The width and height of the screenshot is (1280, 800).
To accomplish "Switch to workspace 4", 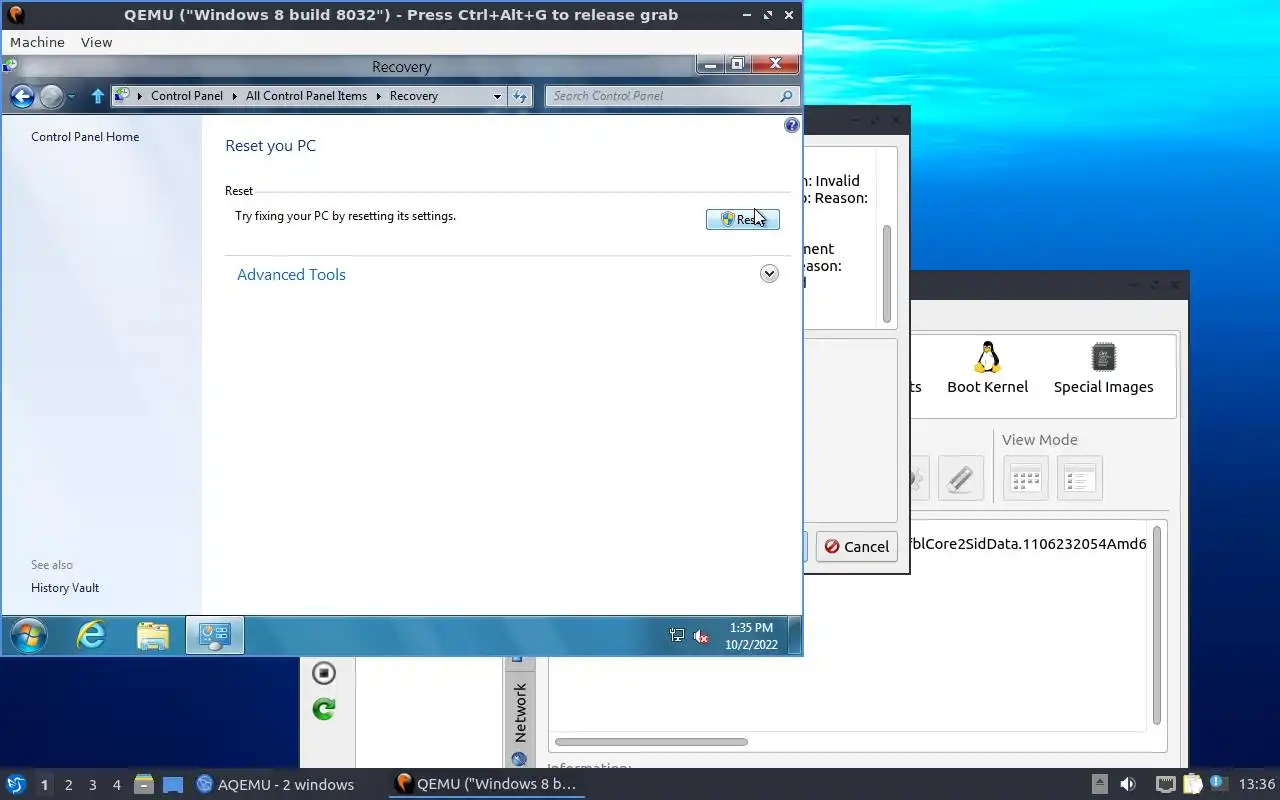I will coord(116,785).
